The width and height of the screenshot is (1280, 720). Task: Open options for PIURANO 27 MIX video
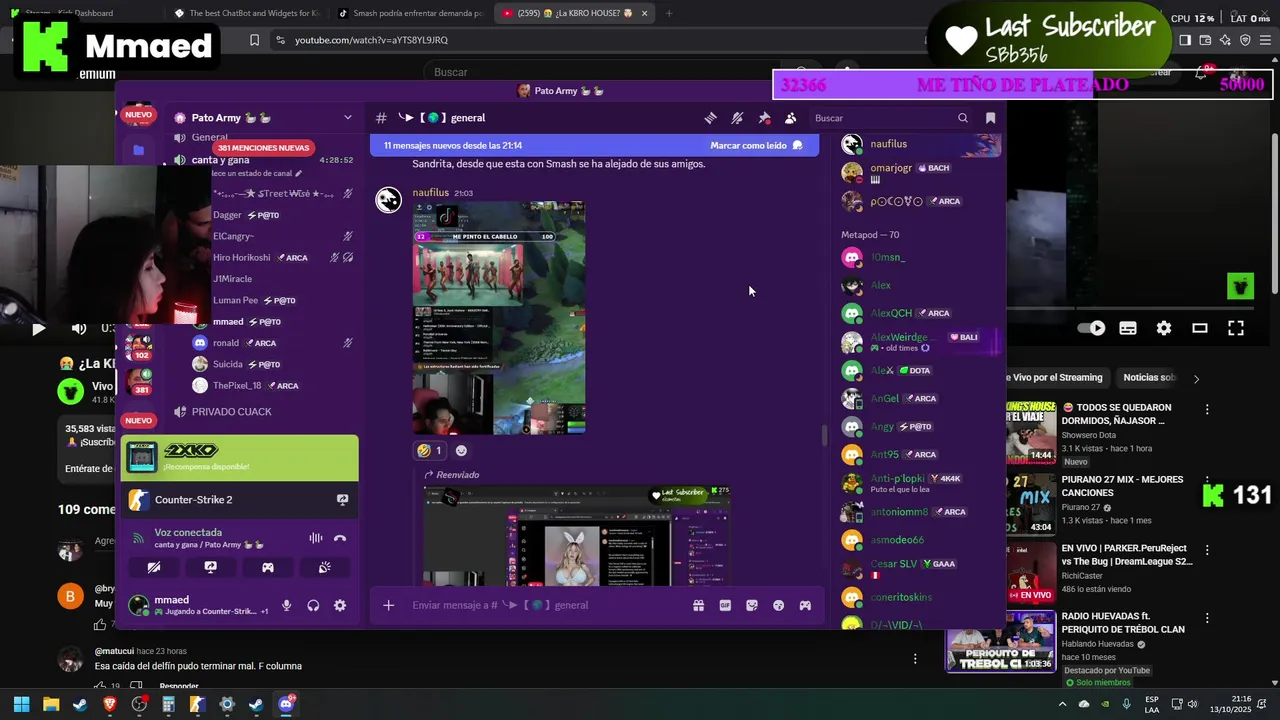tap(1207, 482)
